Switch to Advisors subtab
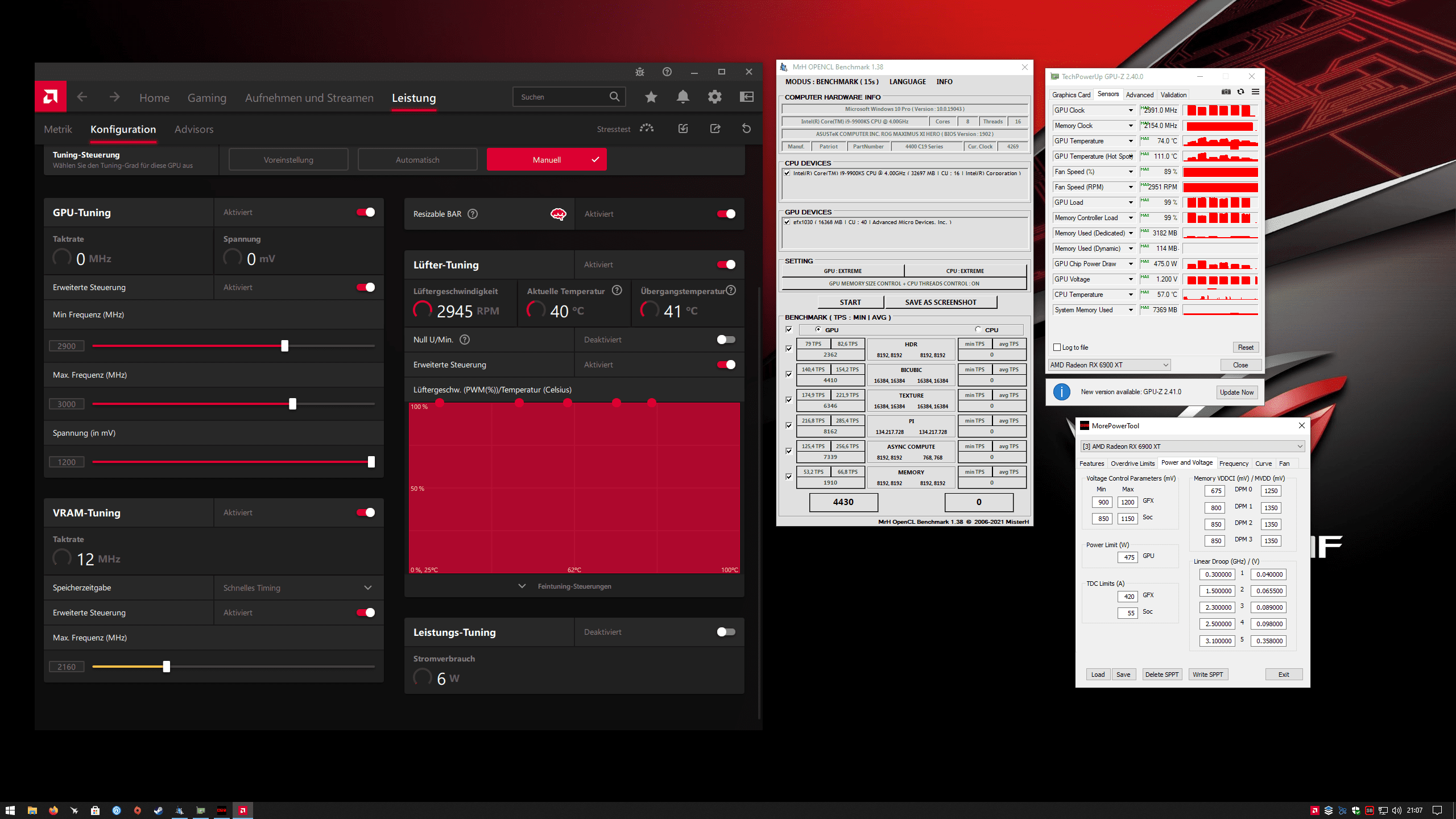 point(194,129)
